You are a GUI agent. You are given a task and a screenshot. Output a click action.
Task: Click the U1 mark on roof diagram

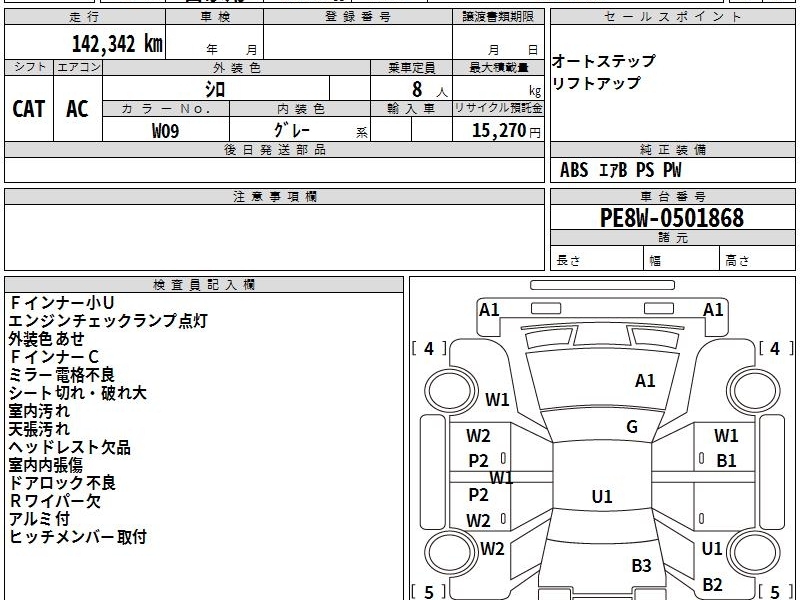coord(602,496)
